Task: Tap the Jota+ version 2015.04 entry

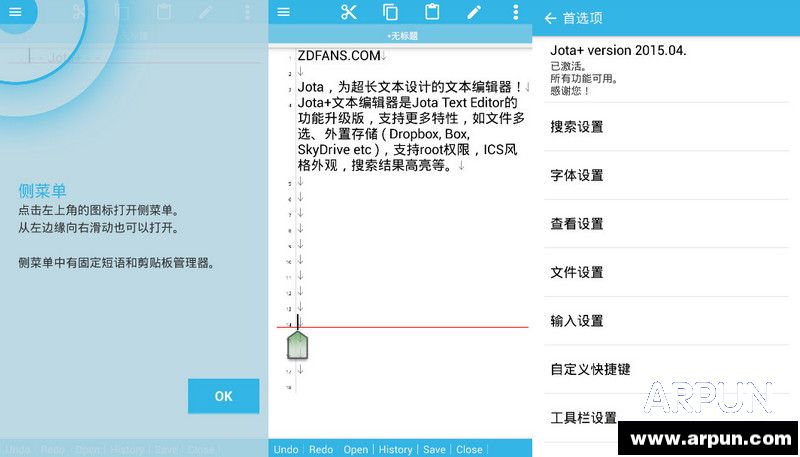Action: 666,70
